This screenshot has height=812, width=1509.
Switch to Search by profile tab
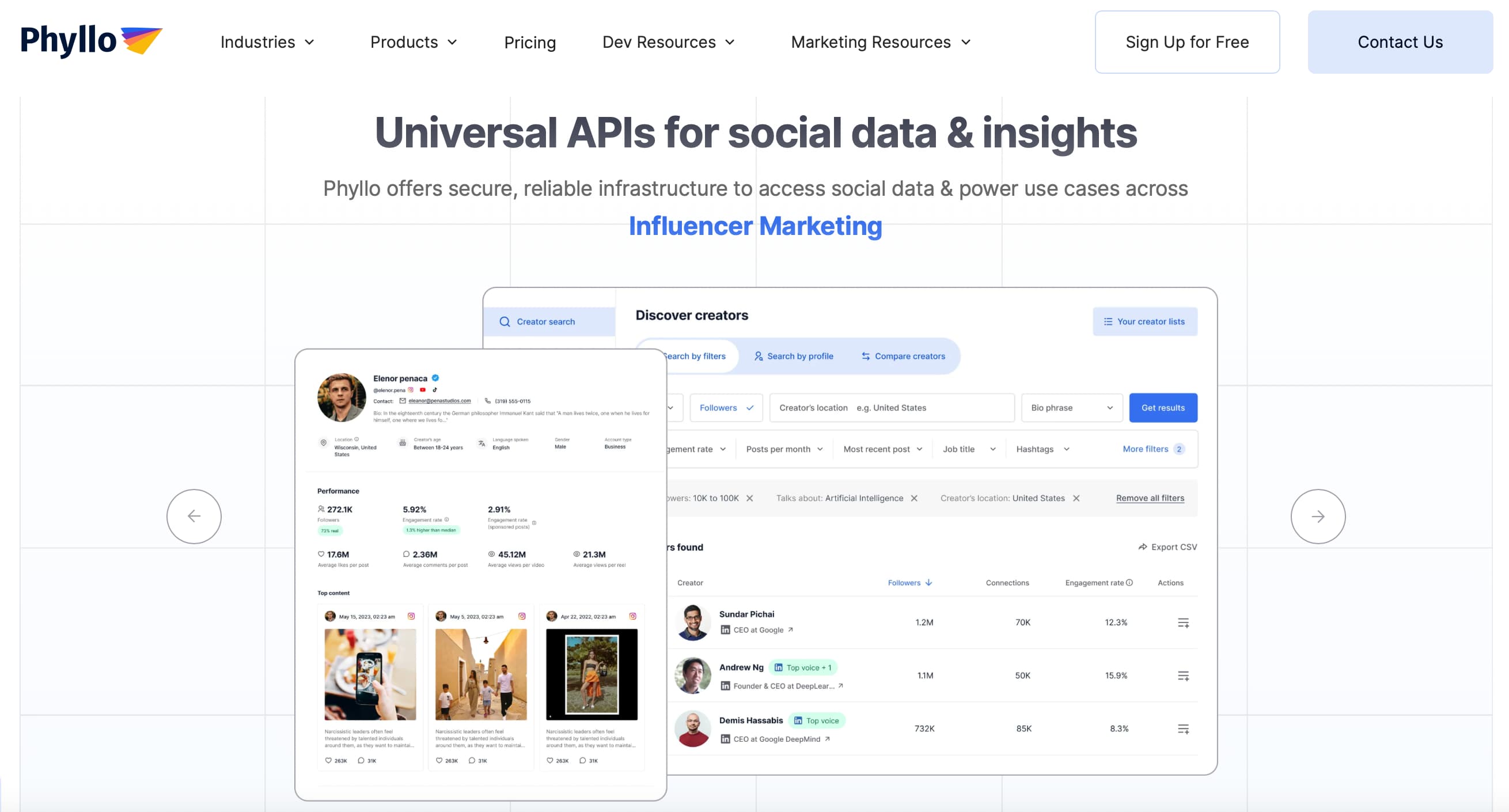pyautogui.click(x=794, y=356)
